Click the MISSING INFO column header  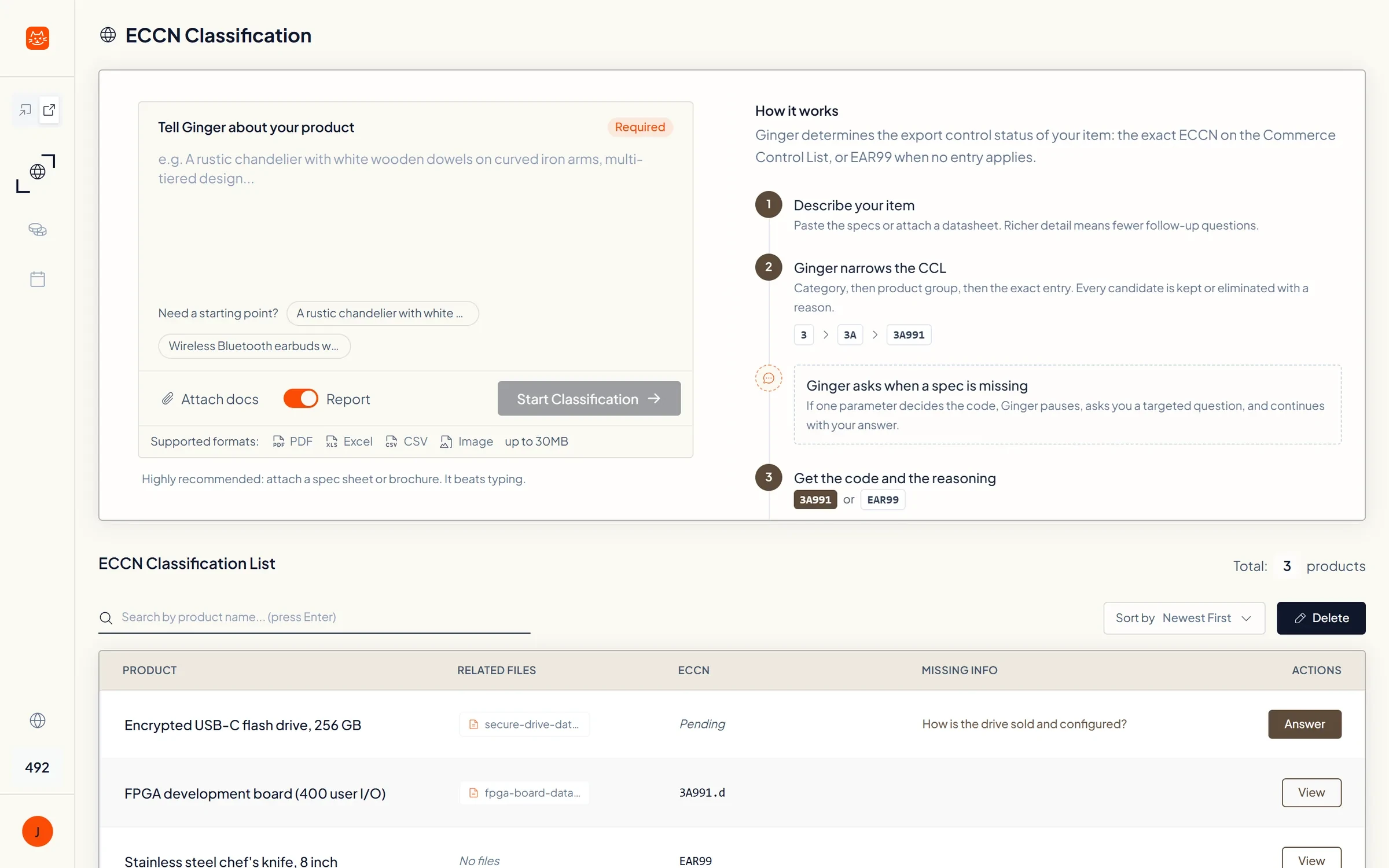pyautogui.click(x=959, y=670)
